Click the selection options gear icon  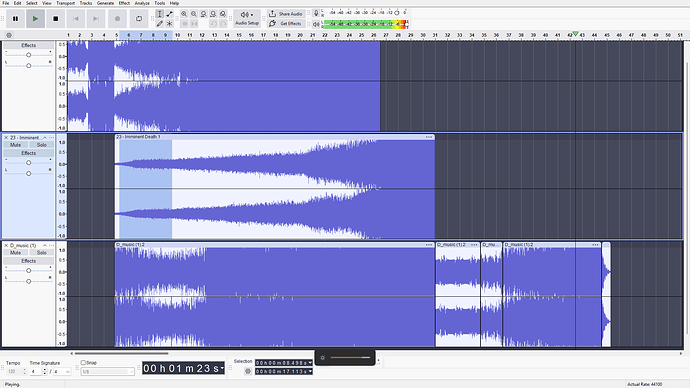point(248,371)
